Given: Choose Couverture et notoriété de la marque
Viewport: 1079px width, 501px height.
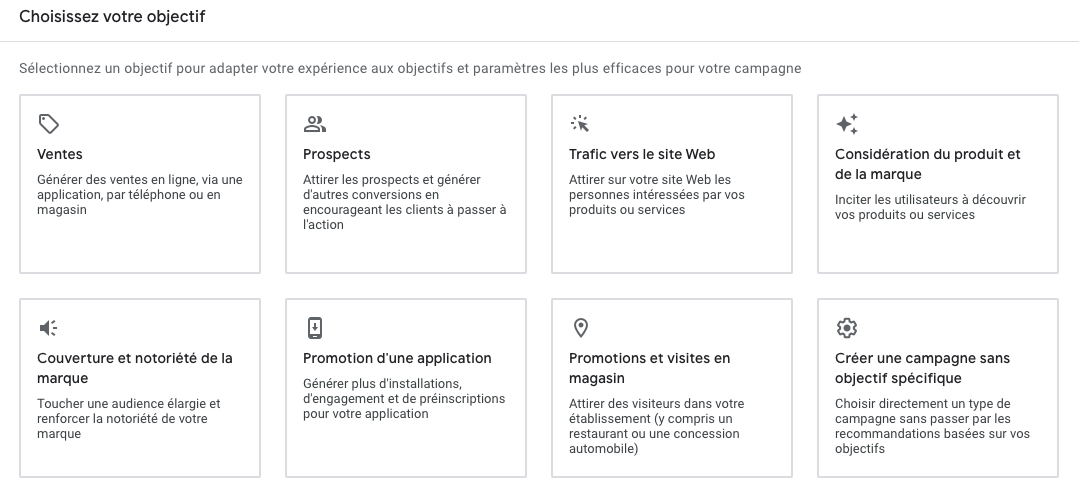Looking at the screenshot, I should tap(134, 368).
